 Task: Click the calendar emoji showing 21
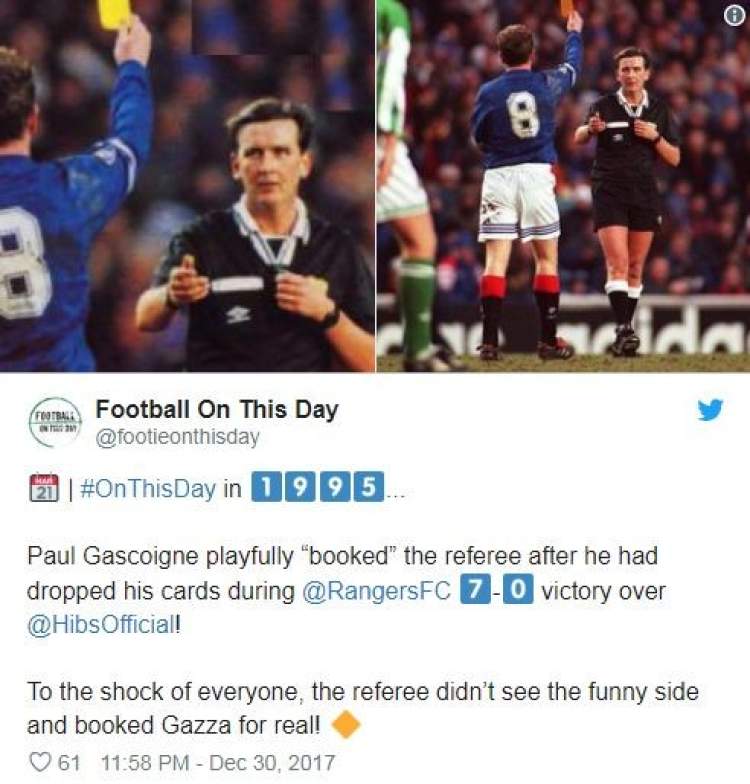(x=45, y=488)
